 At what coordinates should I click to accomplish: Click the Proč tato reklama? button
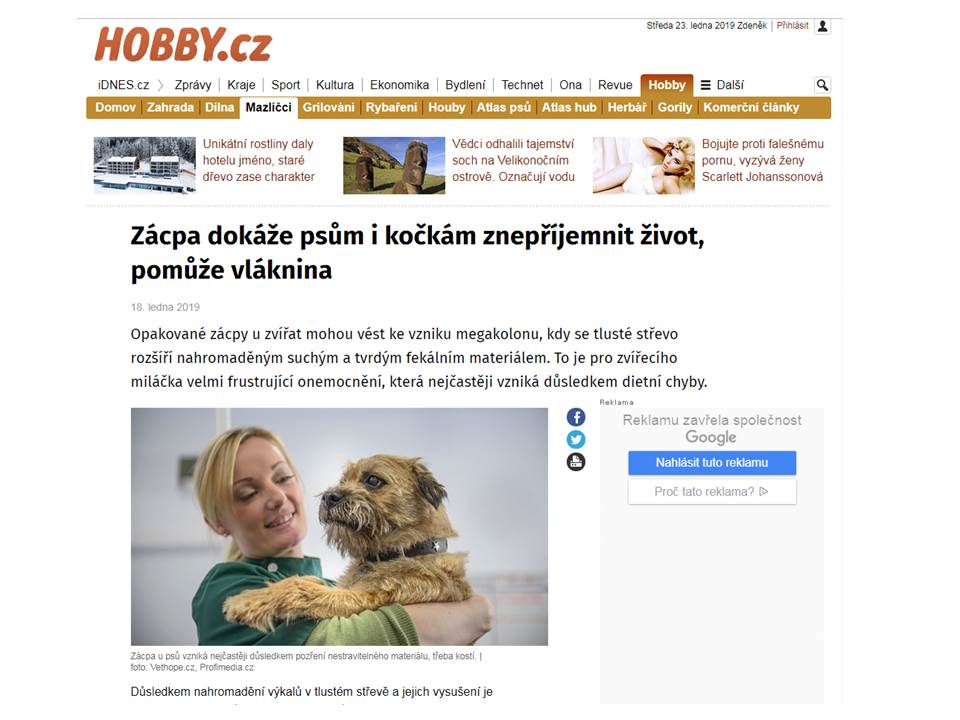click(712, 492)
